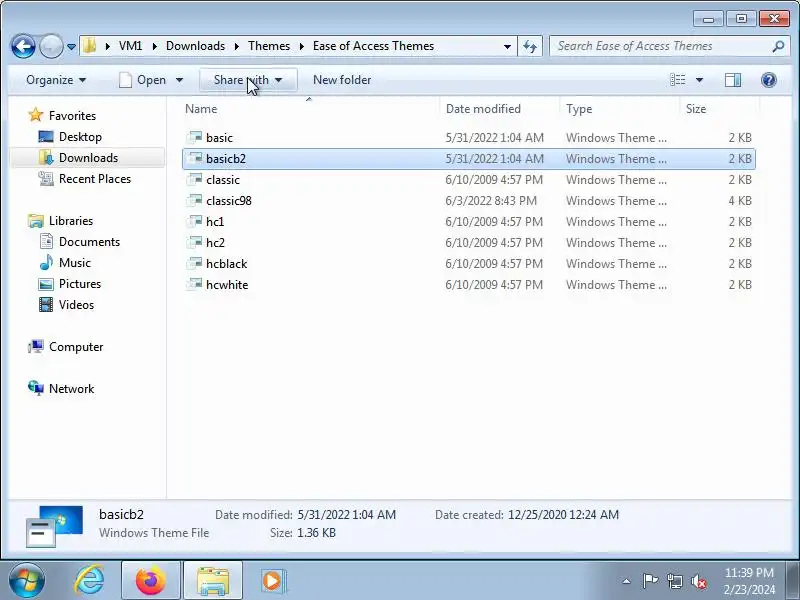Select the classic theme file

468,180
